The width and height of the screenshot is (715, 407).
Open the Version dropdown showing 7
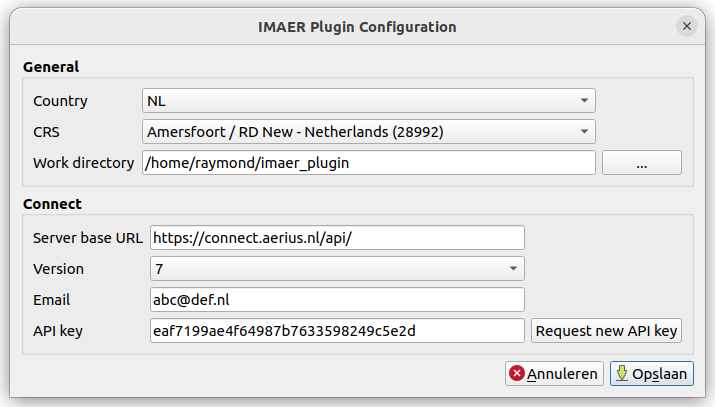[x=337, y=269]
